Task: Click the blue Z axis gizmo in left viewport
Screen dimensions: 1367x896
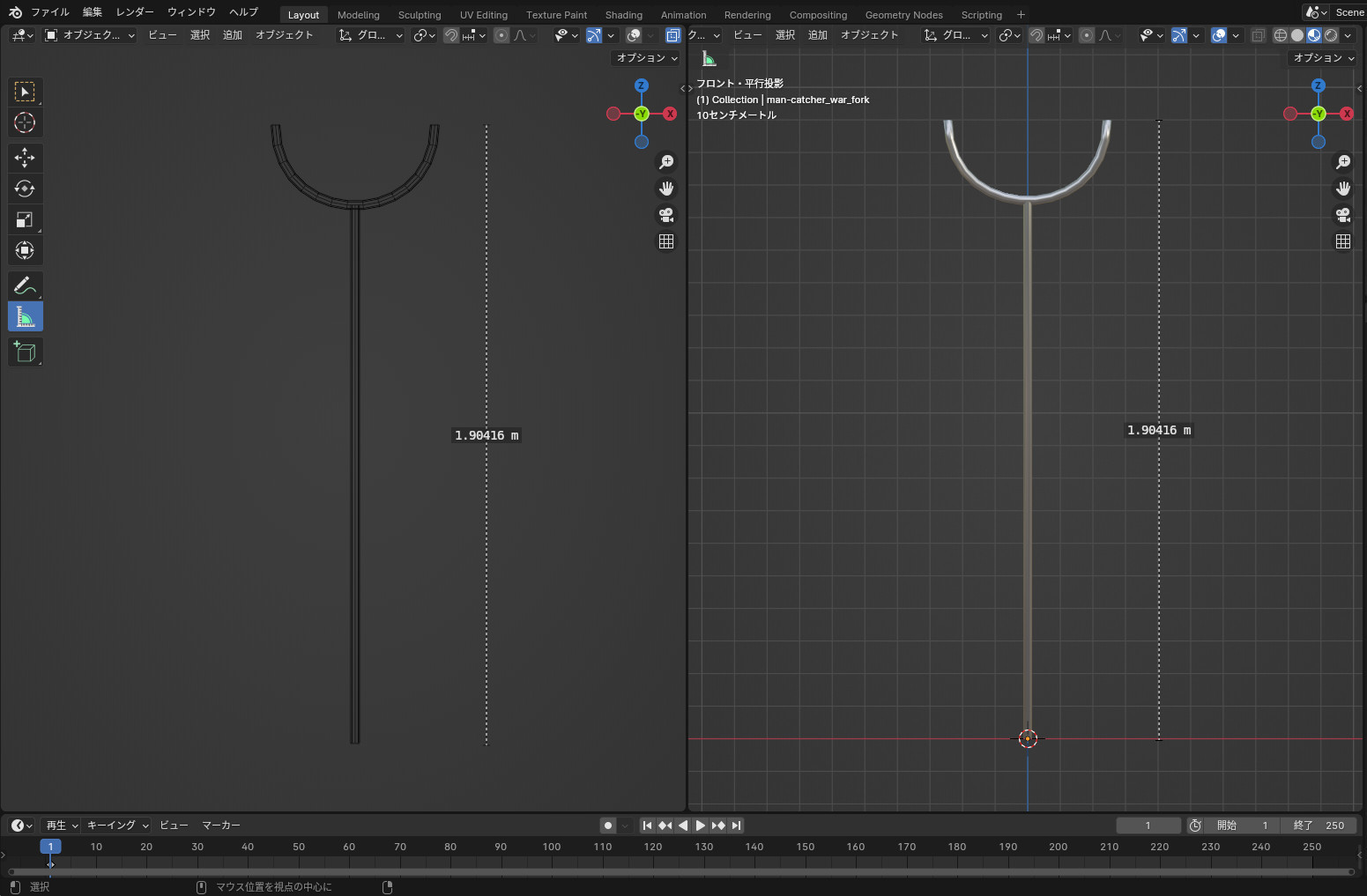Action: [642, 85]
